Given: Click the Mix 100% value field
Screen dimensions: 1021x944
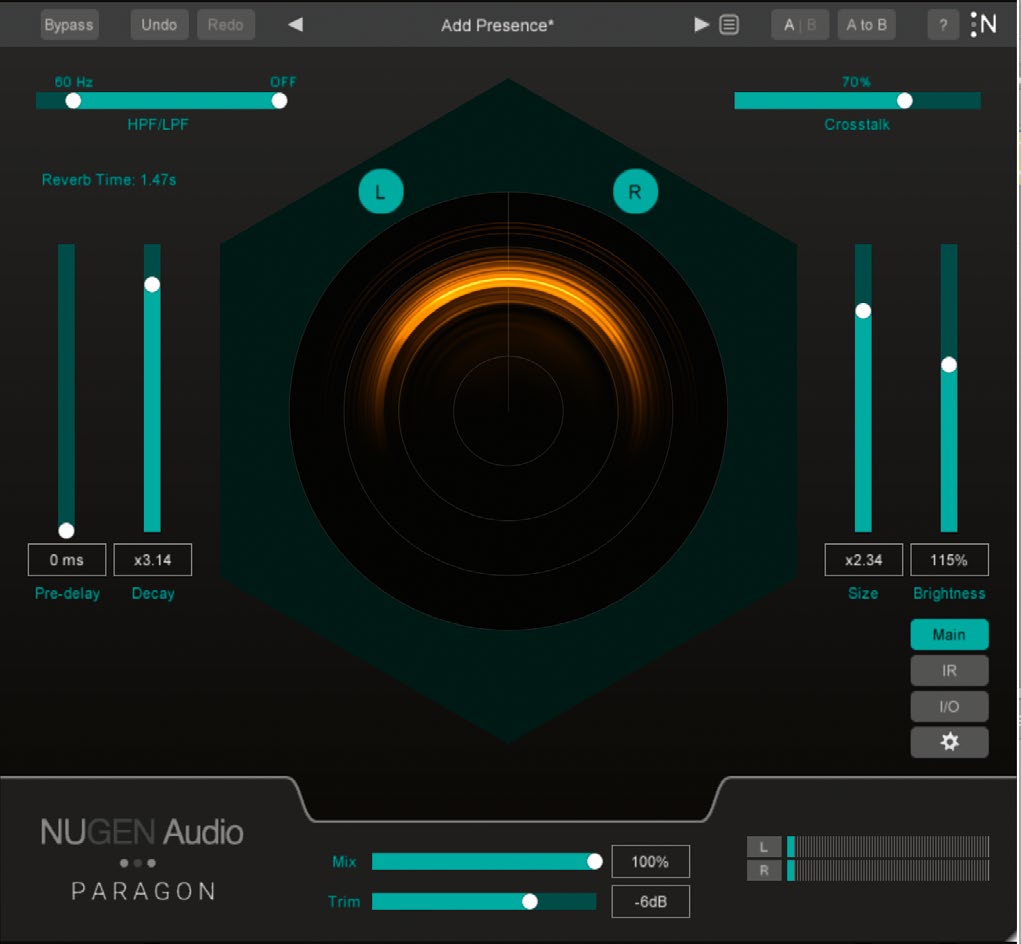Looking at the screenshot, I should pos(650,861).
